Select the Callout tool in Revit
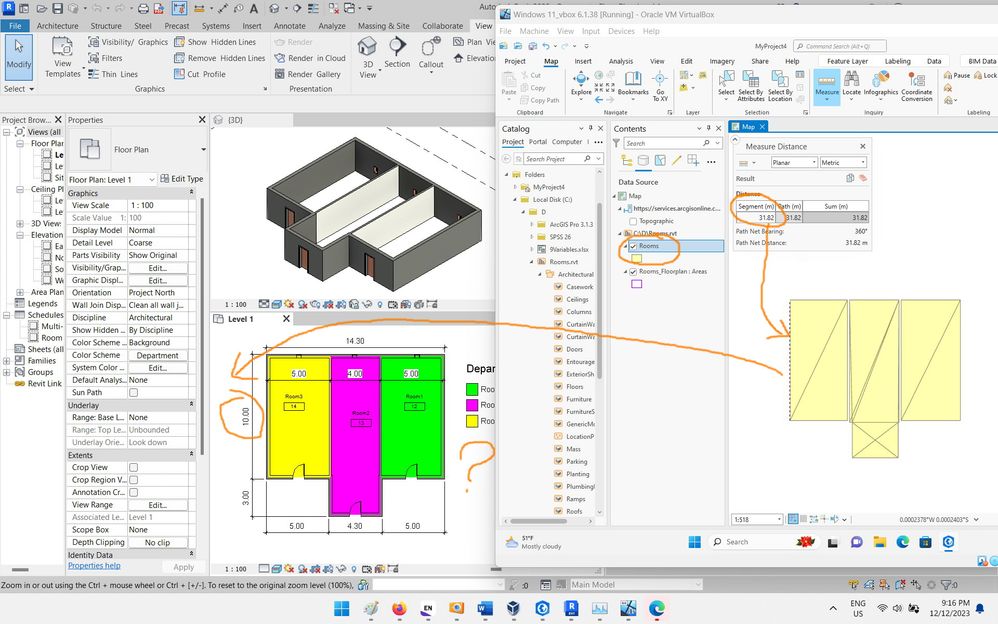Image resolution: width=998 pixels, height=624 pixels. [431, 53]
